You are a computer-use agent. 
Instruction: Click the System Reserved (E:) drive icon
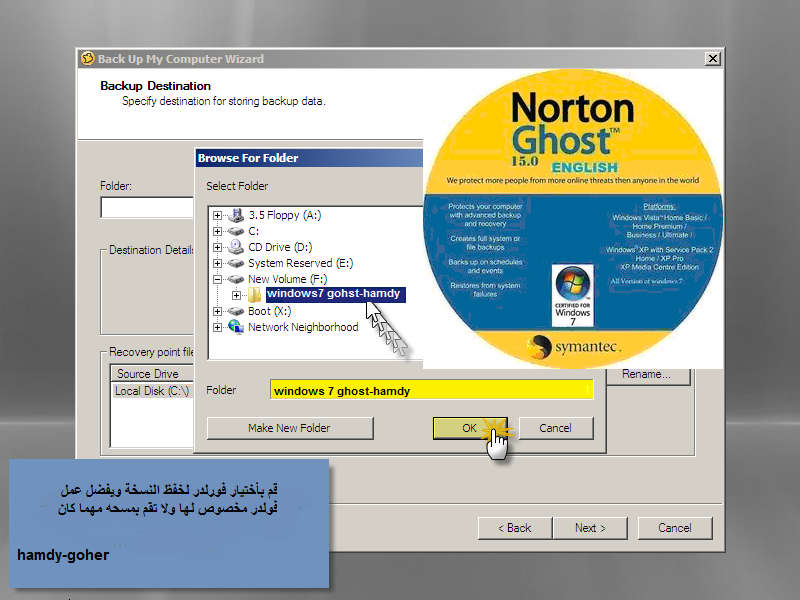point(236,263)
